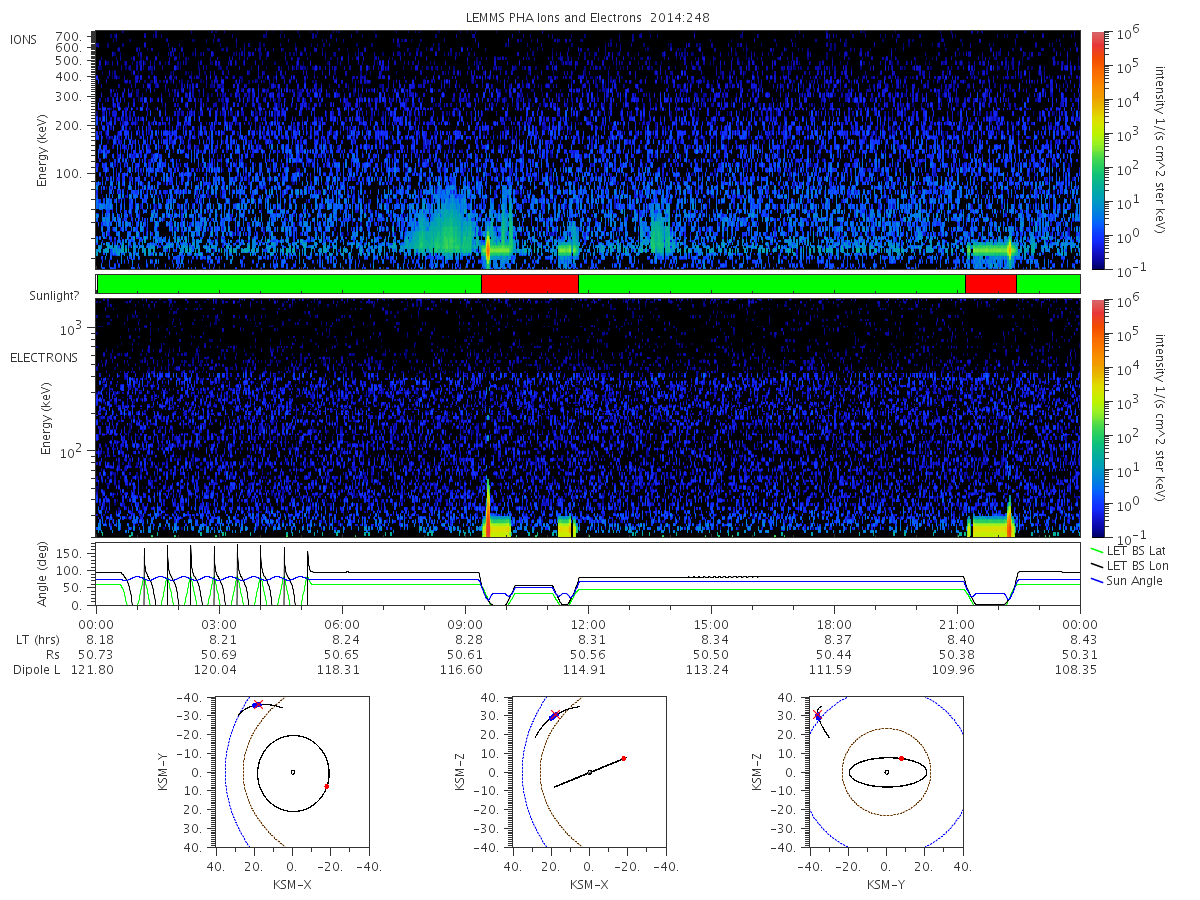Click the ELECTRONS panel label
The image size is (1200, 900).
[x=43, y=357]
